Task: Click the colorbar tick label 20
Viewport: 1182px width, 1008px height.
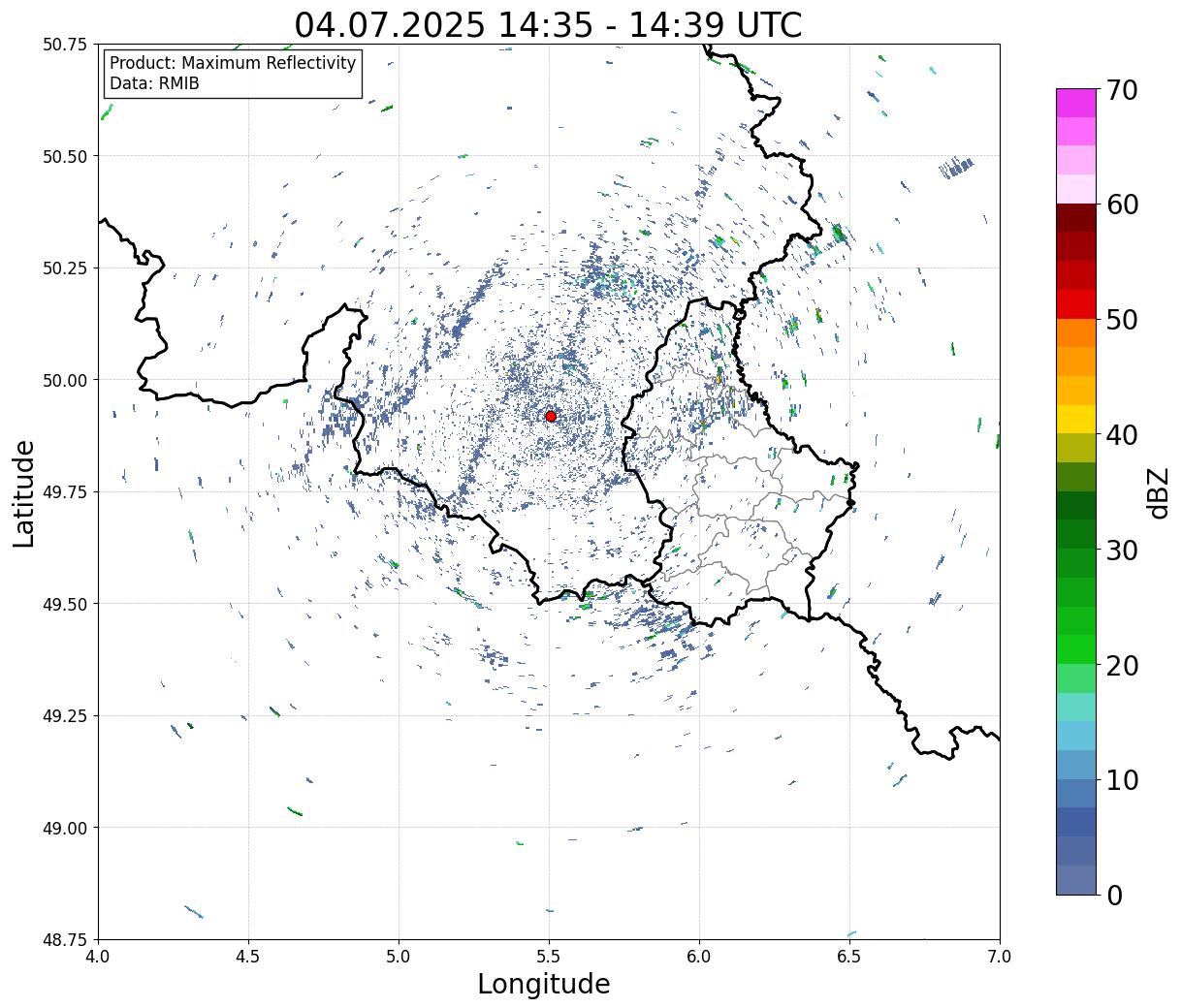Action: click(x=1121, y=665)
